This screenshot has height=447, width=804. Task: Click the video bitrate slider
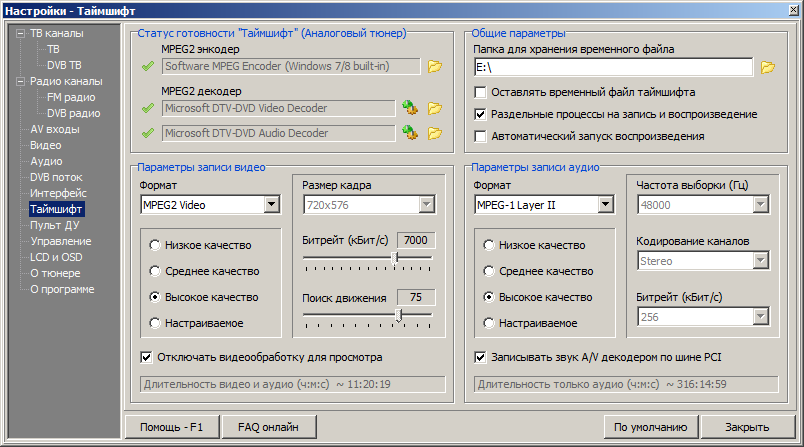click(x=367, y=257)
